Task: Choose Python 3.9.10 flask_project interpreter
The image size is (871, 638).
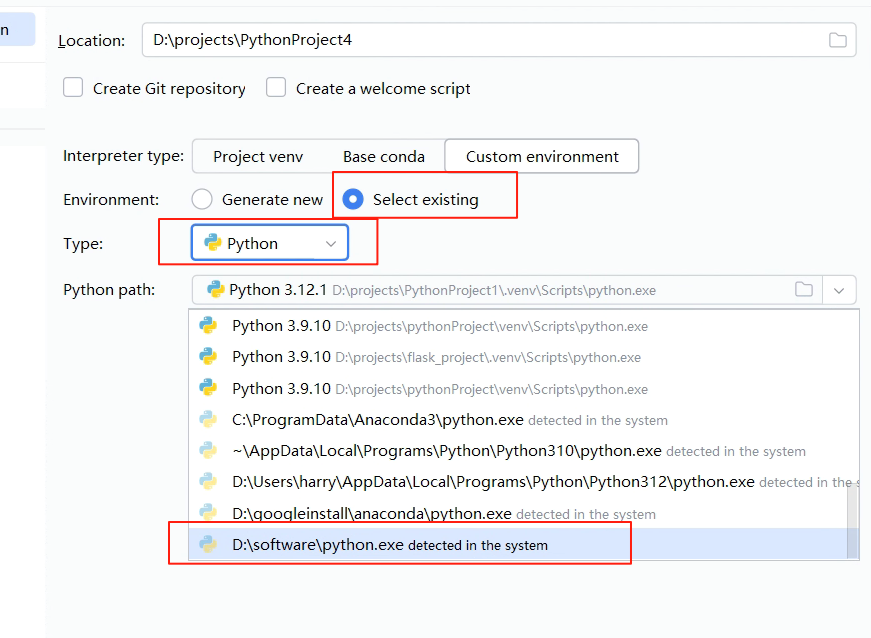Action: (x=522, y=357)
